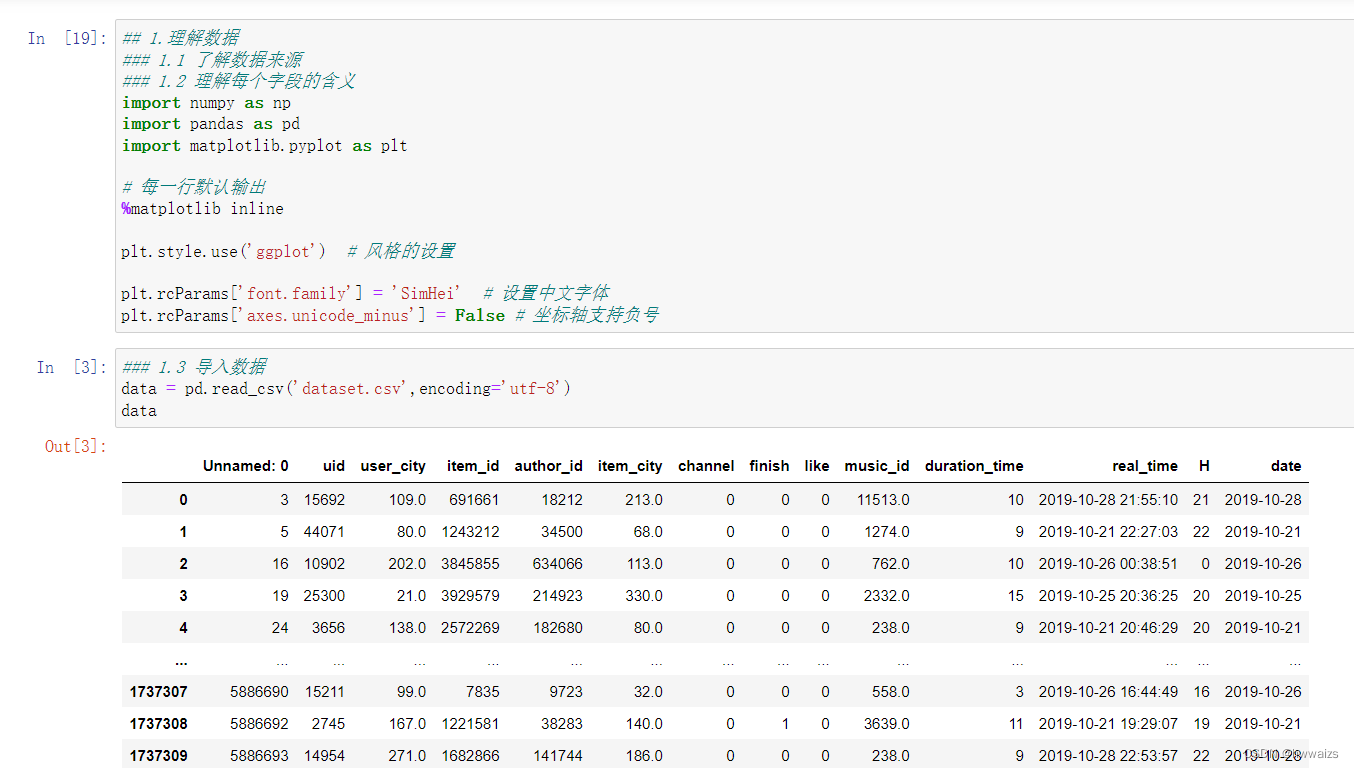This screenshot has height=768, width=1354.
Task: Click item_city value 330.0
Action: 644,596
